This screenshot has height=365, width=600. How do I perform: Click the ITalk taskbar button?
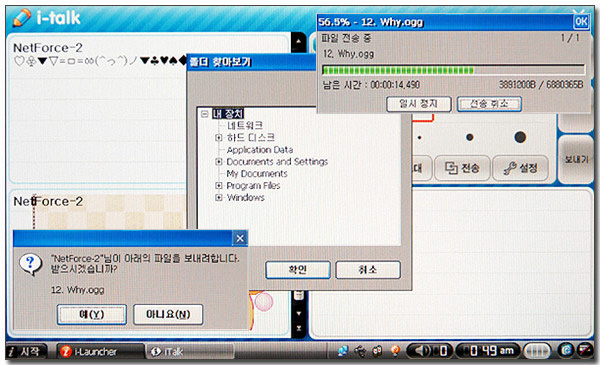point(189,351)
